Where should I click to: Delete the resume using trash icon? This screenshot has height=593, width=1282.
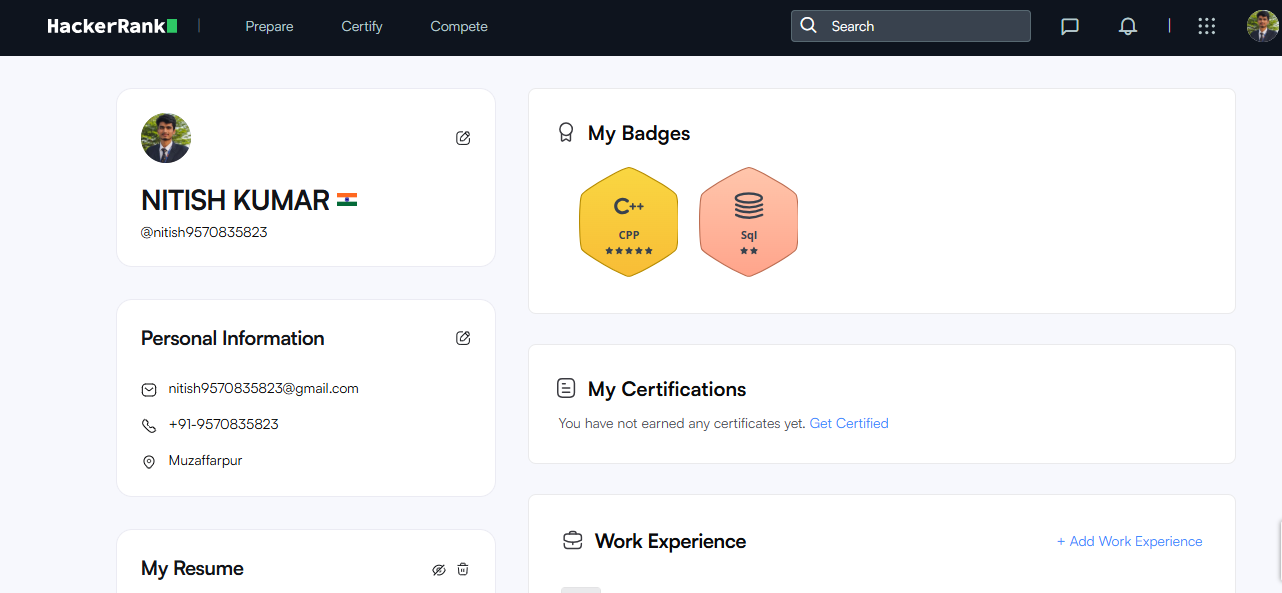pyautogui.click(x=462, y=569)
